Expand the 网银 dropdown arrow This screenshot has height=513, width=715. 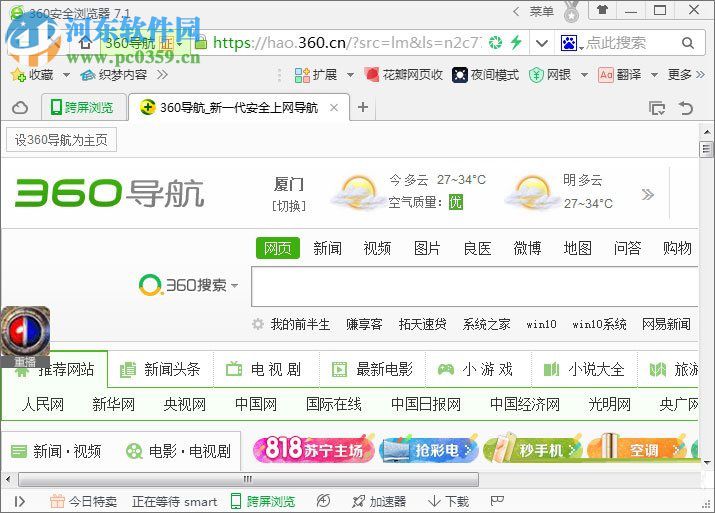click(584, 75)
